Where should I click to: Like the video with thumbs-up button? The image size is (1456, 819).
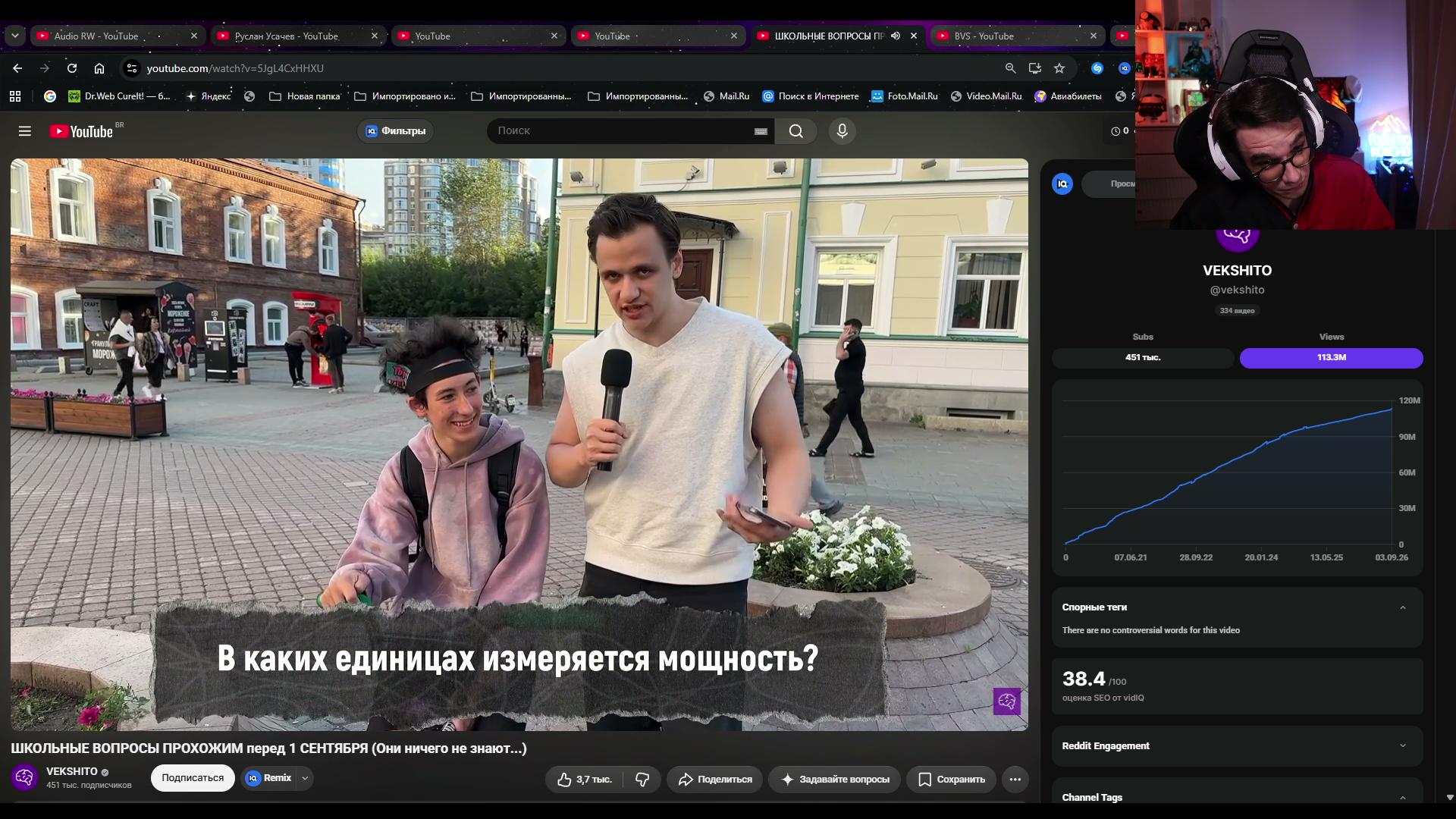(x=585, y=779)
